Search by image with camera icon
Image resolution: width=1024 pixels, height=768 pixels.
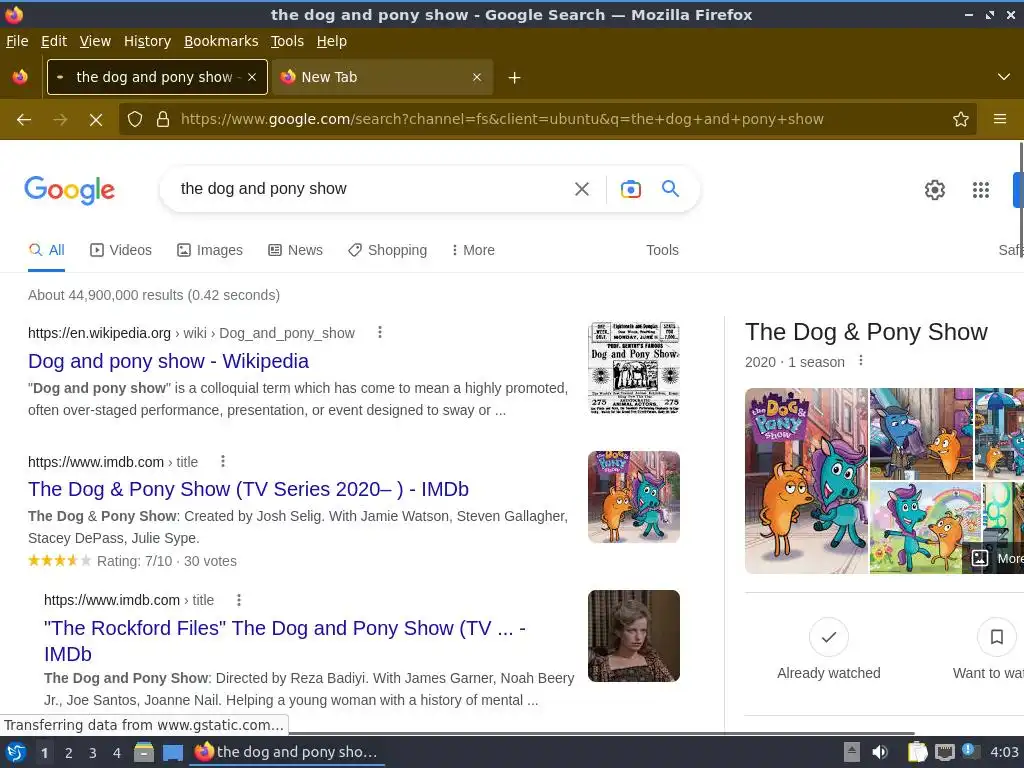pos(630,189)
